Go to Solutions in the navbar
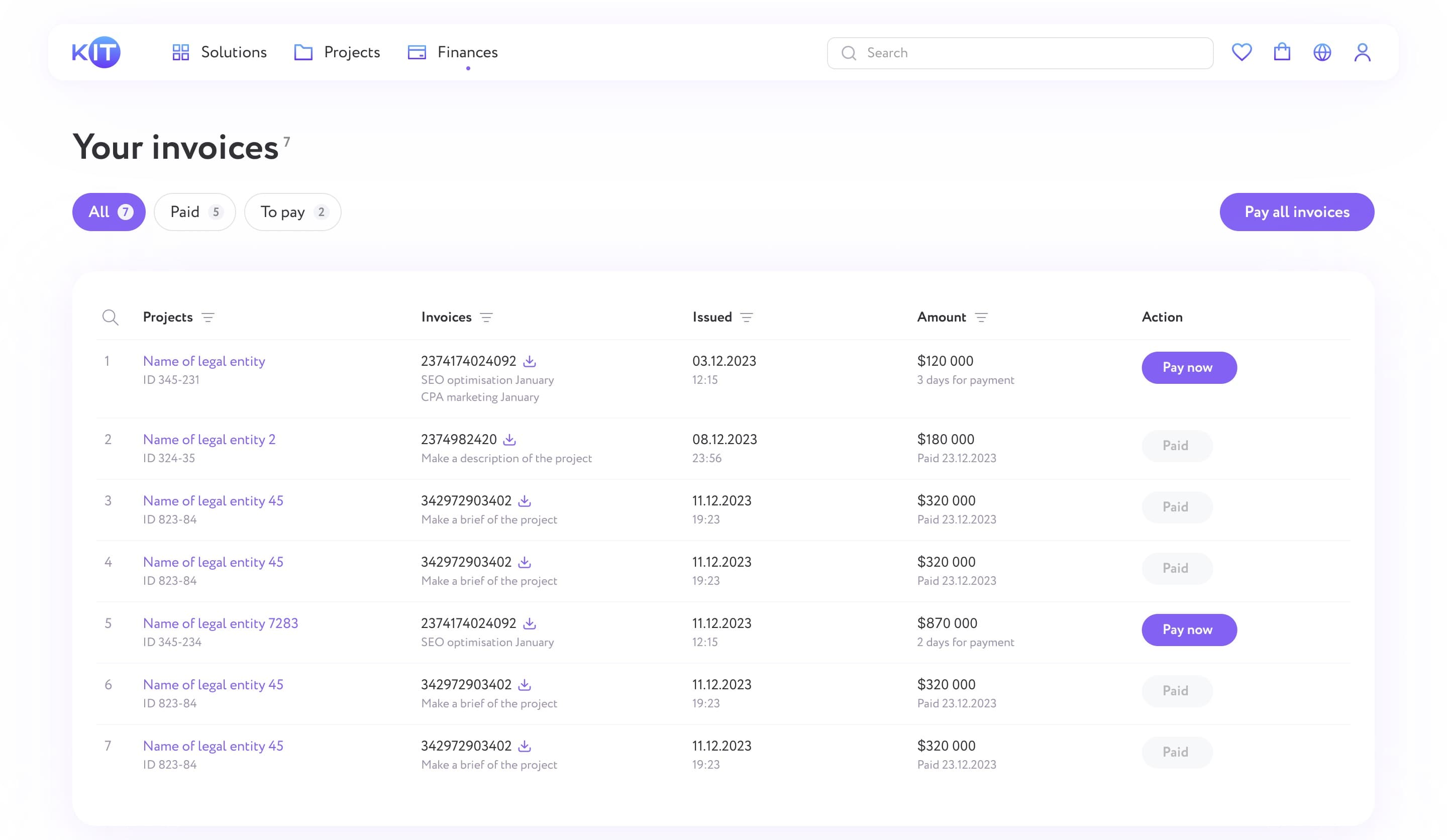 point(220,52)
